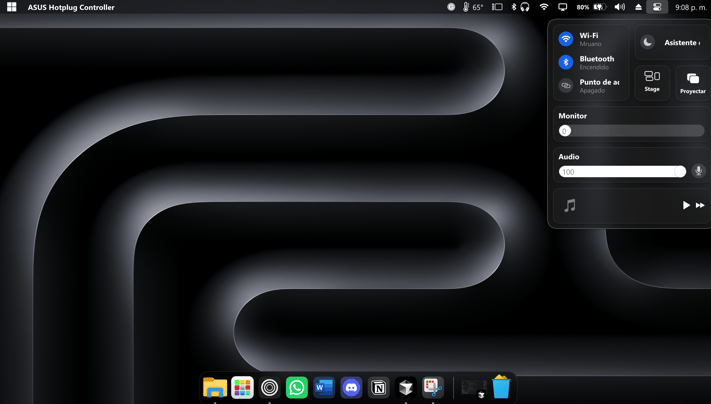Open the Recycle Bin in the dock
Viewport: 711px width, 404px height.
click(501, 387)
